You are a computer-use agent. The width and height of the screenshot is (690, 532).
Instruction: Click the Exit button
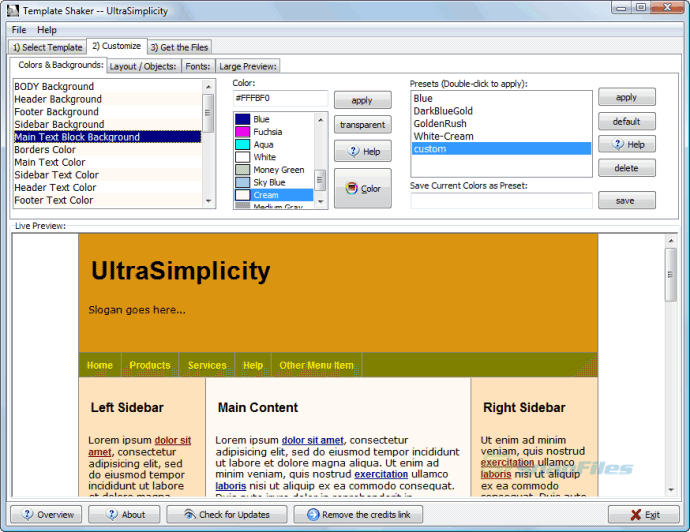click(x=644, y=514)
